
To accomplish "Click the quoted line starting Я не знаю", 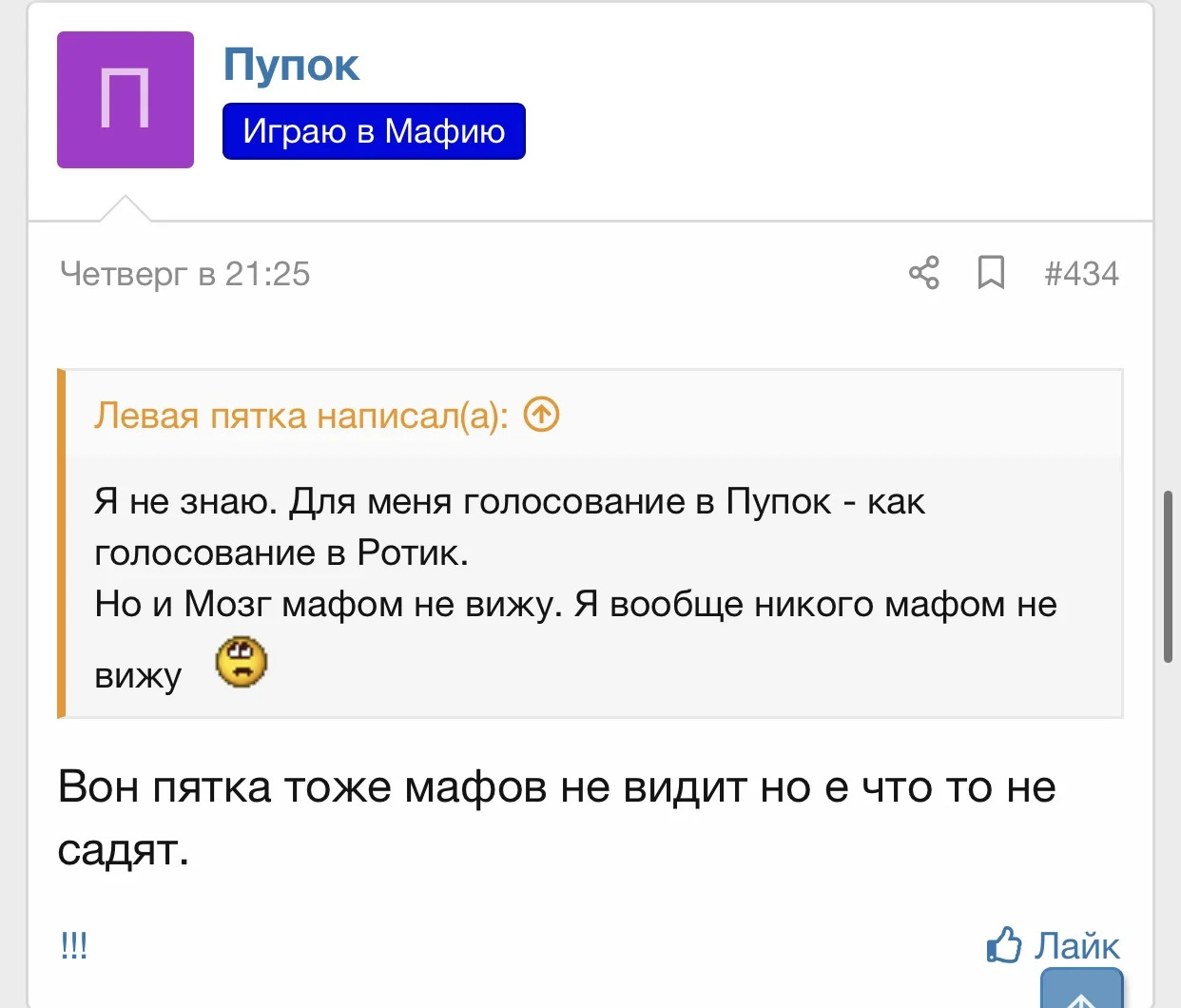I will 509,501.
